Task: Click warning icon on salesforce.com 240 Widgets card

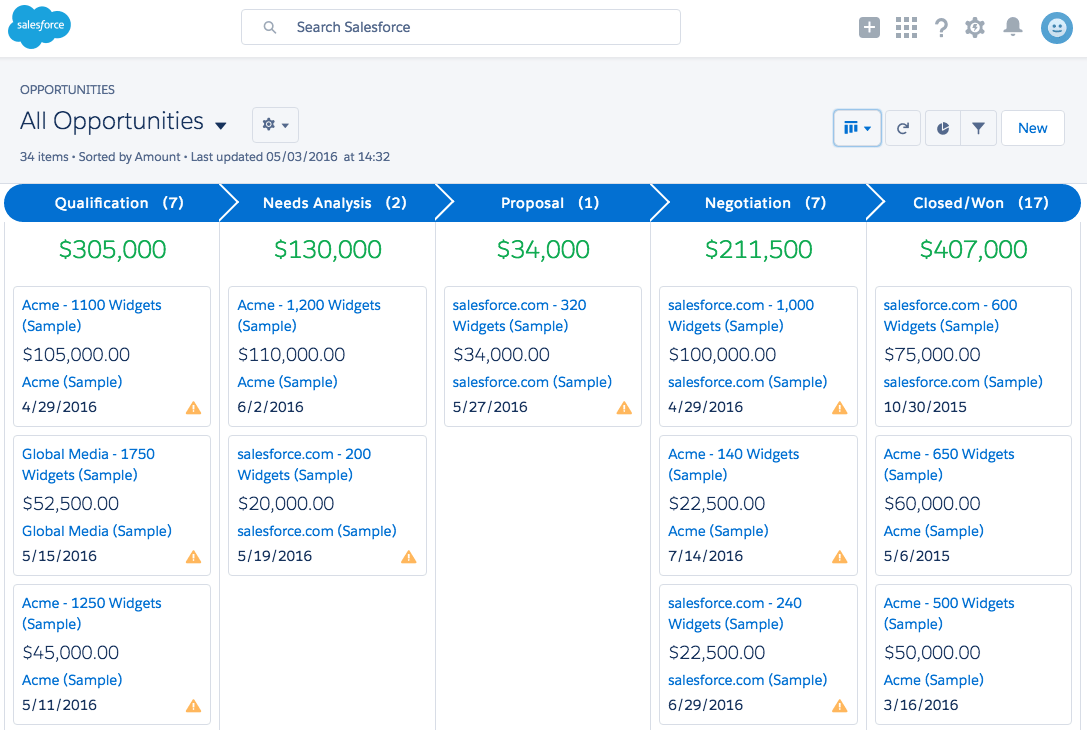Action: pyautogui.click(x=840, y=706)
